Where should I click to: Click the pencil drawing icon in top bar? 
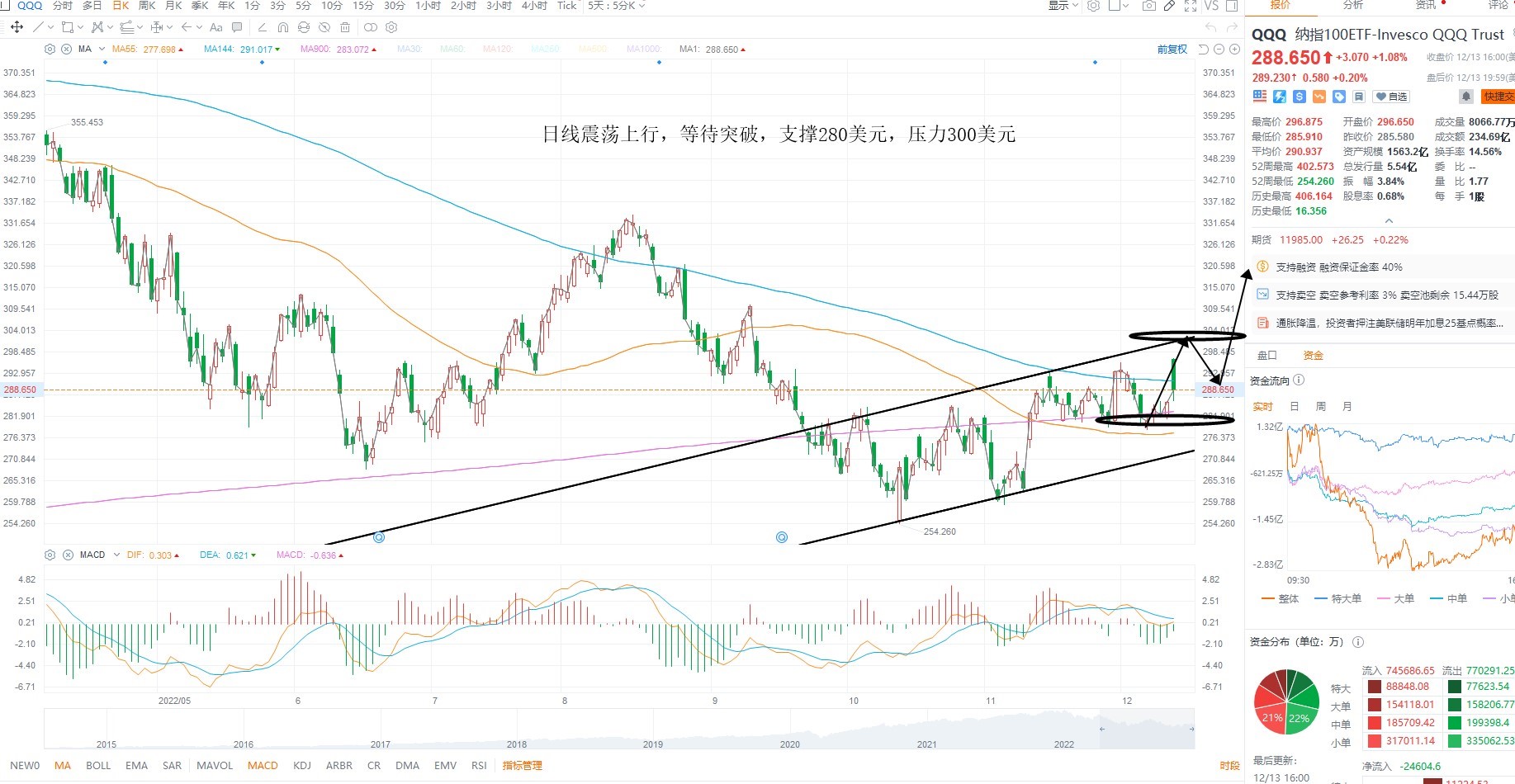(x=1169, y=6)
